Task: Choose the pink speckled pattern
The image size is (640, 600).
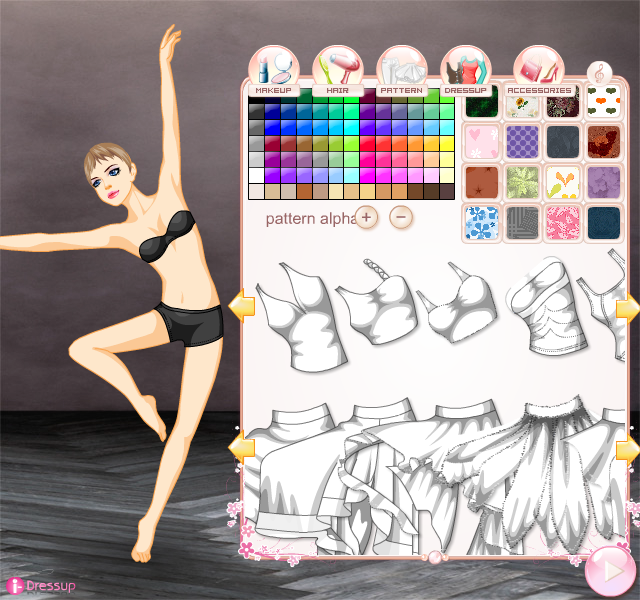Action: (x=563, y=223)
